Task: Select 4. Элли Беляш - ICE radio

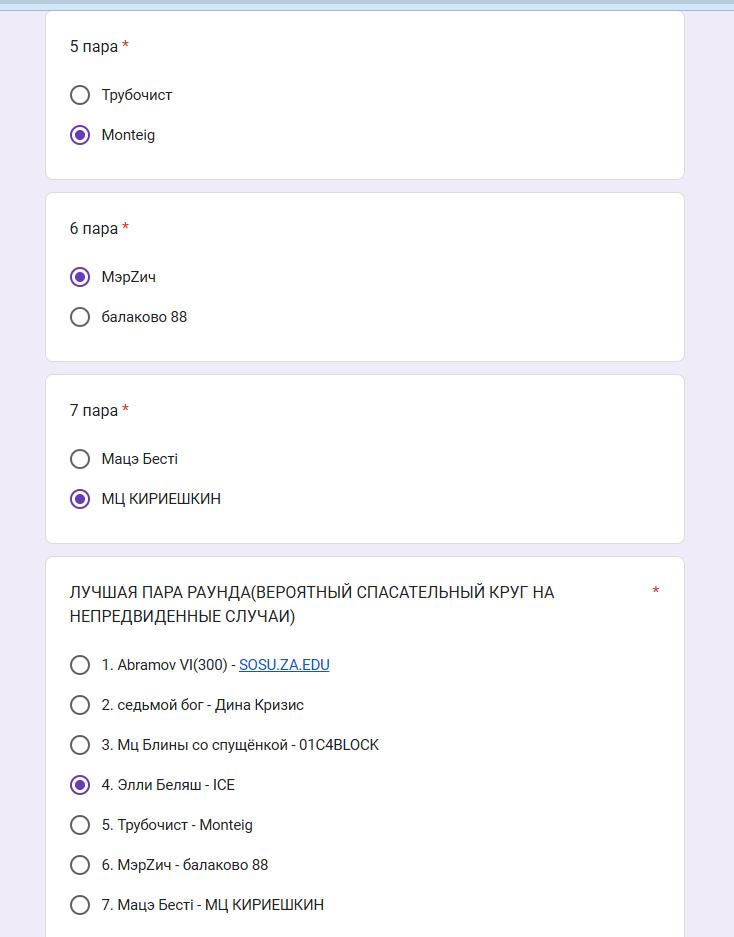Action: click(80, 785)
